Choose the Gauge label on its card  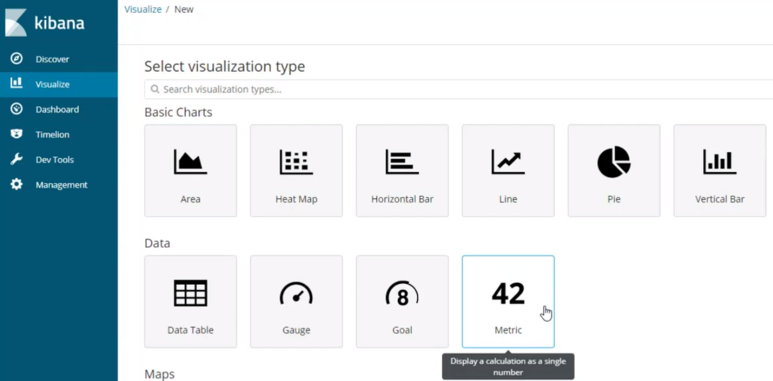[296, 330]
